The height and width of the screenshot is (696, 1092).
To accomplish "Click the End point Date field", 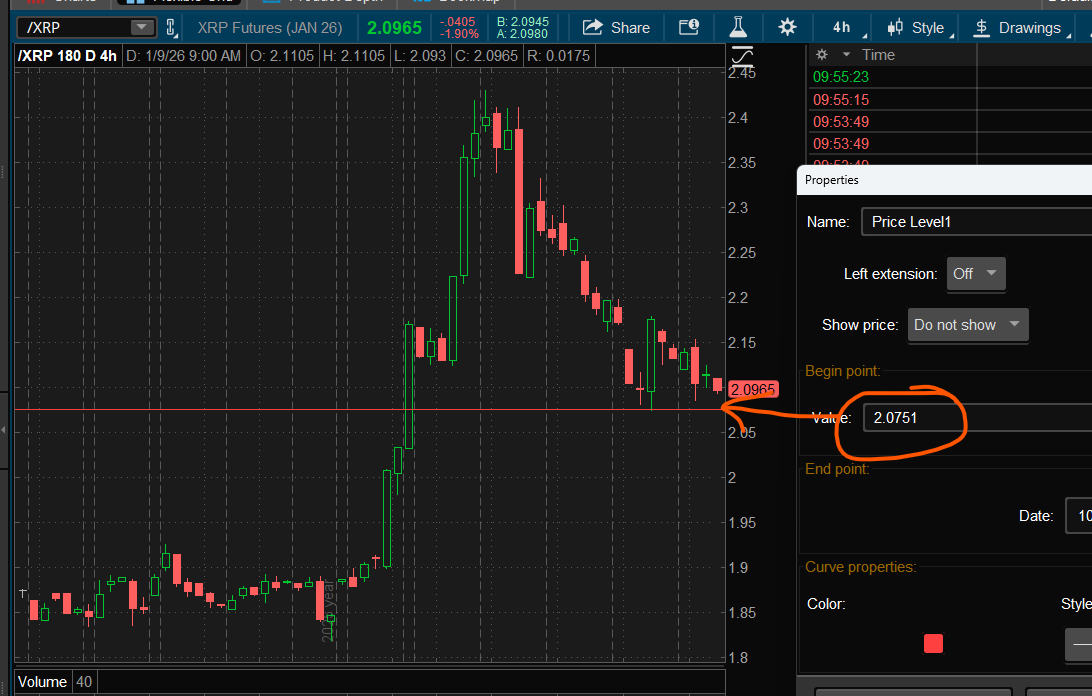I will [1079, 516].
